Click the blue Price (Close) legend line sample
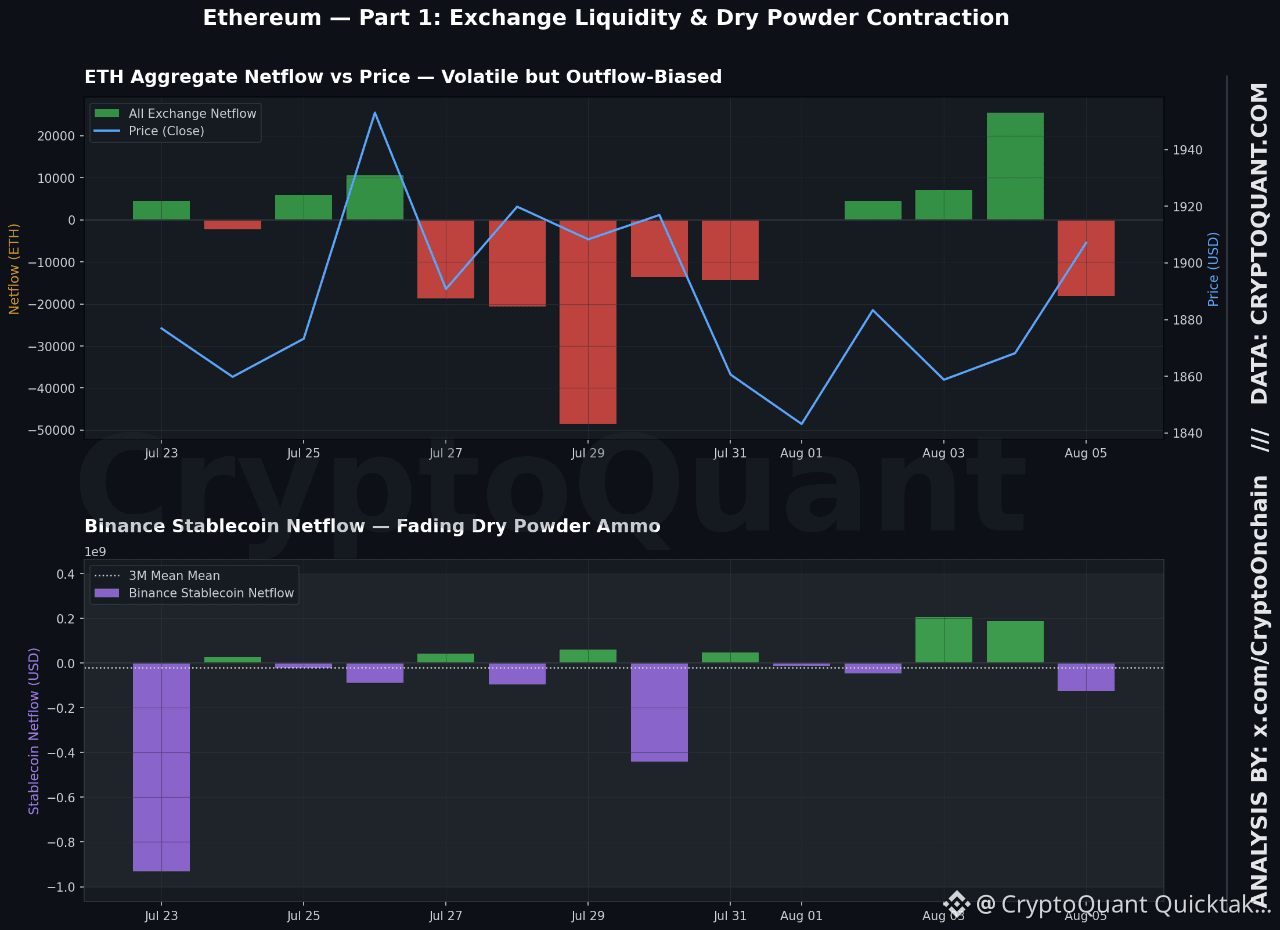The height and width of the screenshot is (930, 1280). (x=107, y=131)
